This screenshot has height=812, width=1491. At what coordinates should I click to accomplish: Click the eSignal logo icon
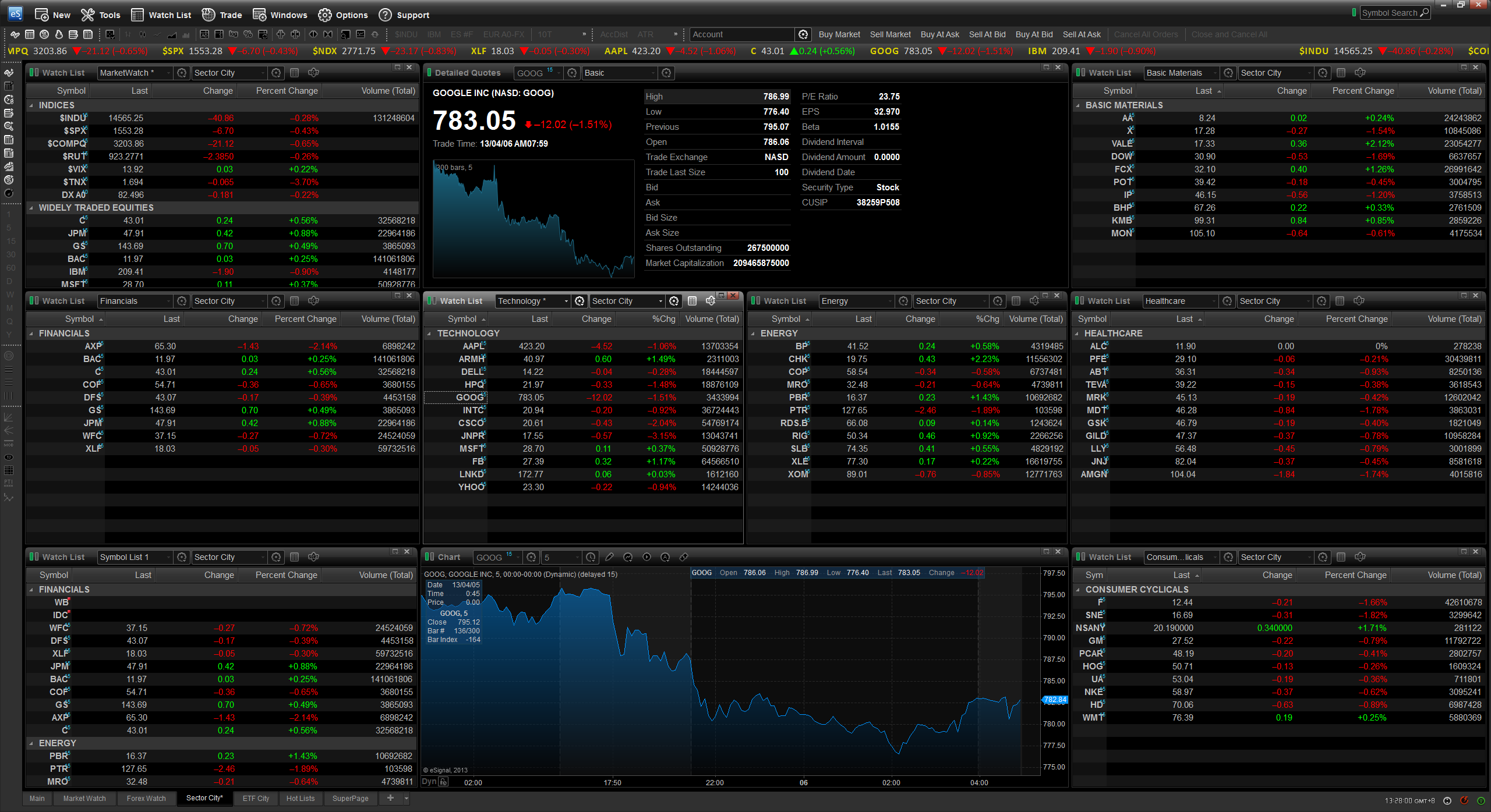click(x=15, y=13)
